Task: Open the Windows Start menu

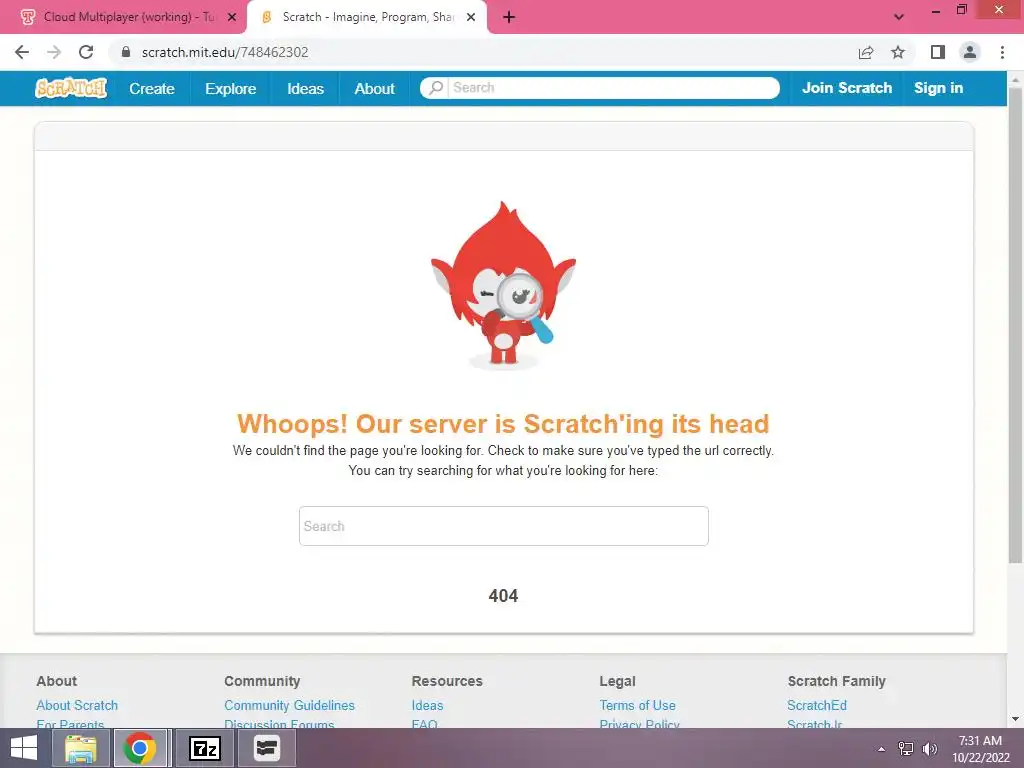Action: [24, 748]
